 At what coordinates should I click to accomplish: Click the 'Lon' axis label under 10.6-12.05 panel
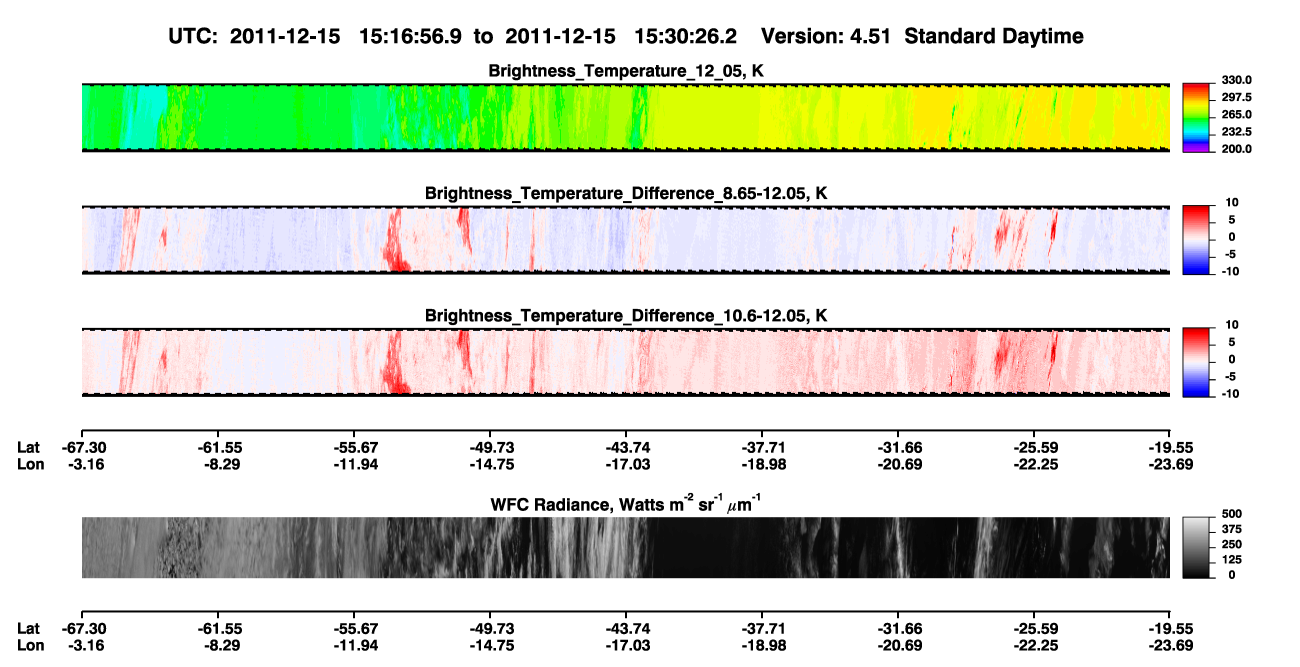point(30,463)
